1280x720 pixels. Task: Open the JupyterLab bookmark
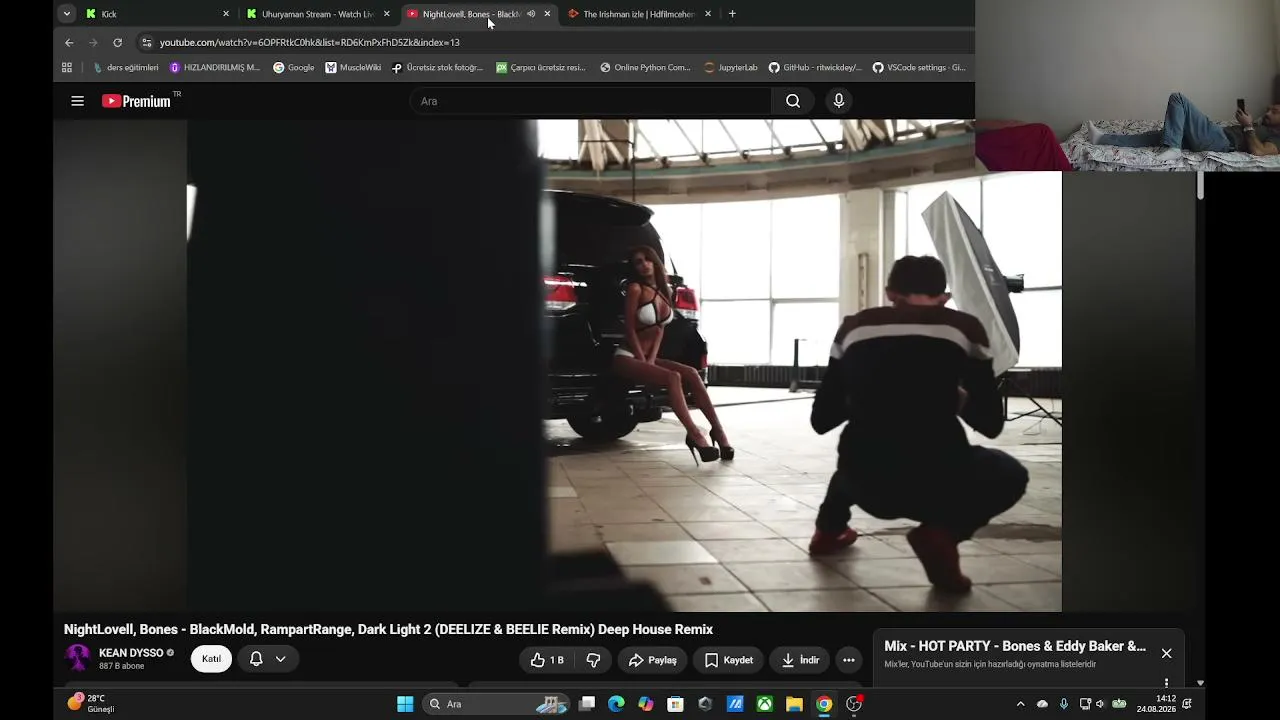click(x=731, y=68)
